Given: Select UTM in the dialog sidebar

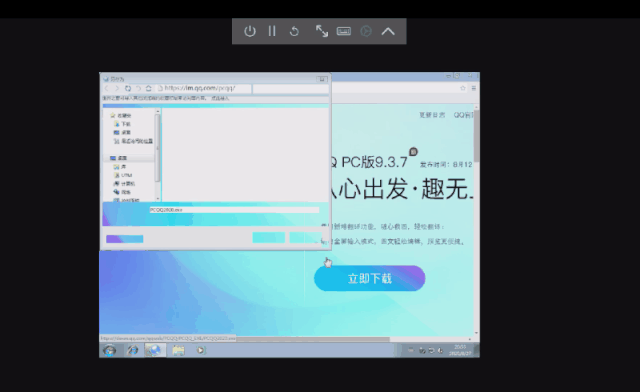Looking at the screenshot, I should click(123, 175).
